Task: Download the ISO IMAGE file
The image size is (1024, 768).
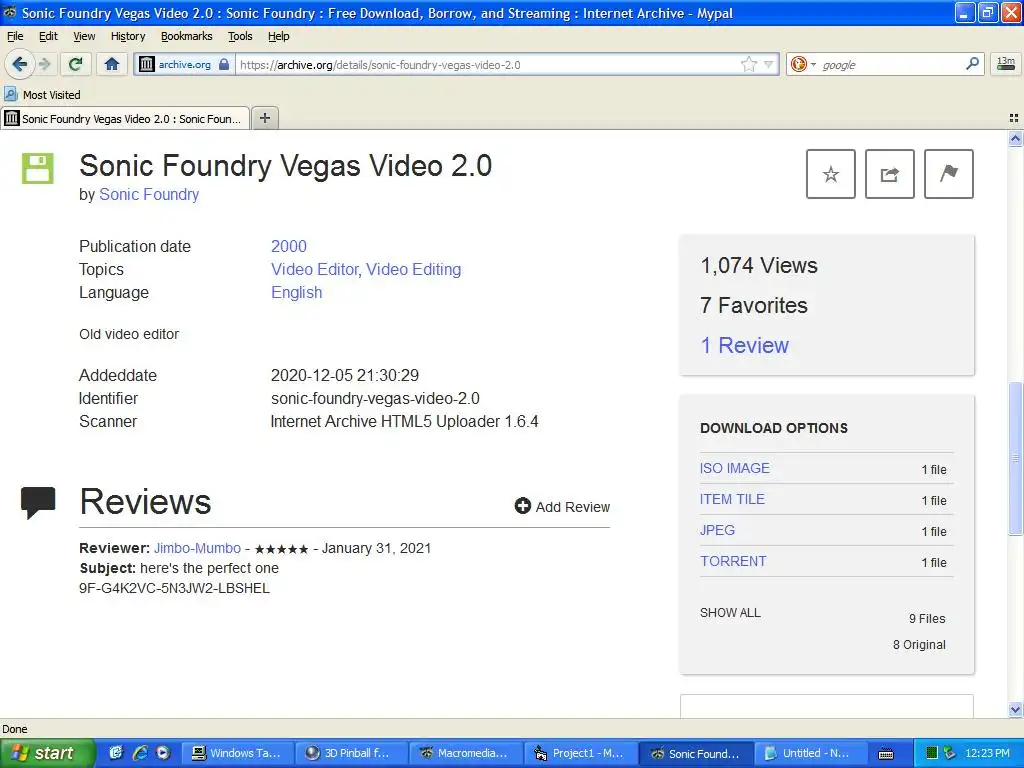Action: (735, 468)
